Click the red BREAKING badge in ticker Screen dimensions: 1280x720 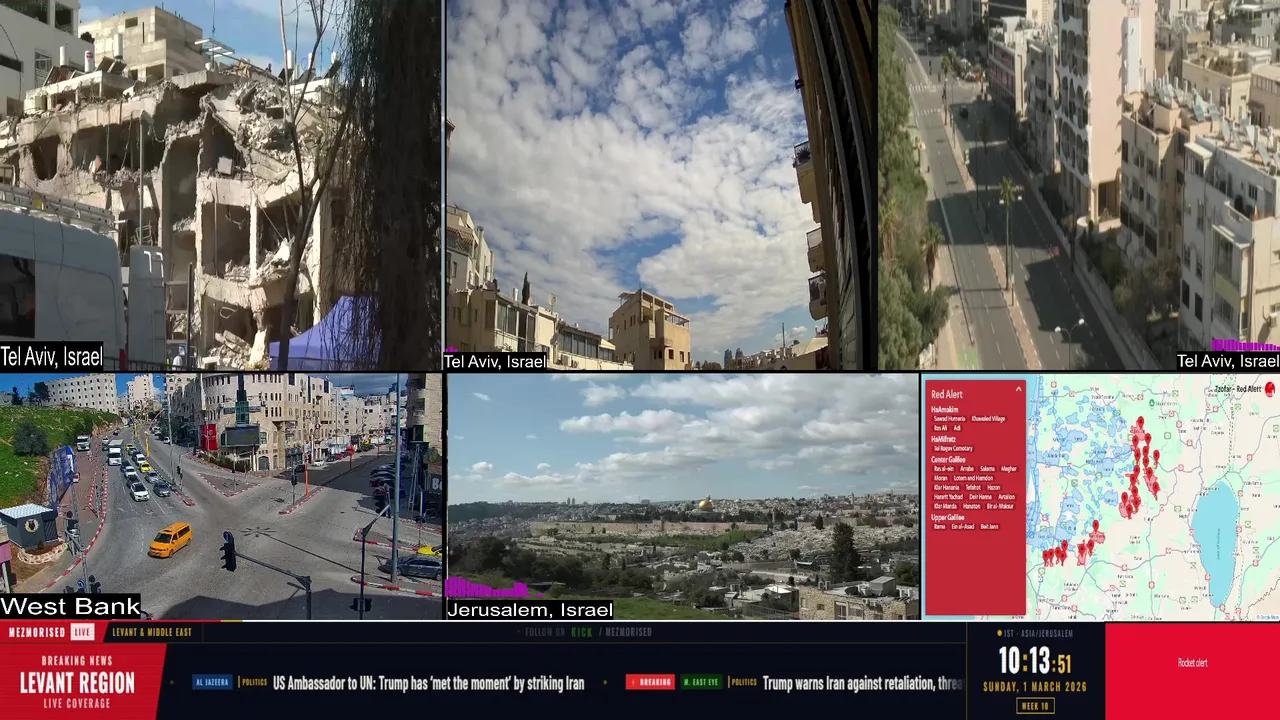(650, 682)
